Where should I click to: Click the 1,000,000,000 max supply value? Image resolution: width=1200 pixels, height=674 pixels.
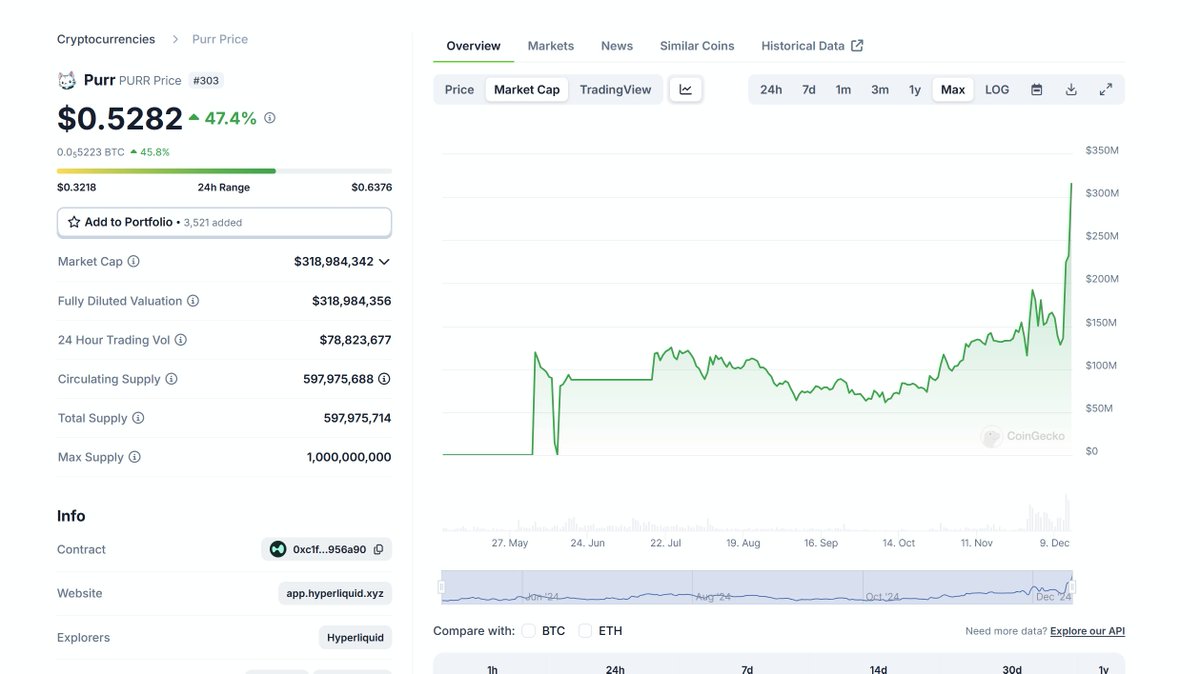(x=349, y=457)
